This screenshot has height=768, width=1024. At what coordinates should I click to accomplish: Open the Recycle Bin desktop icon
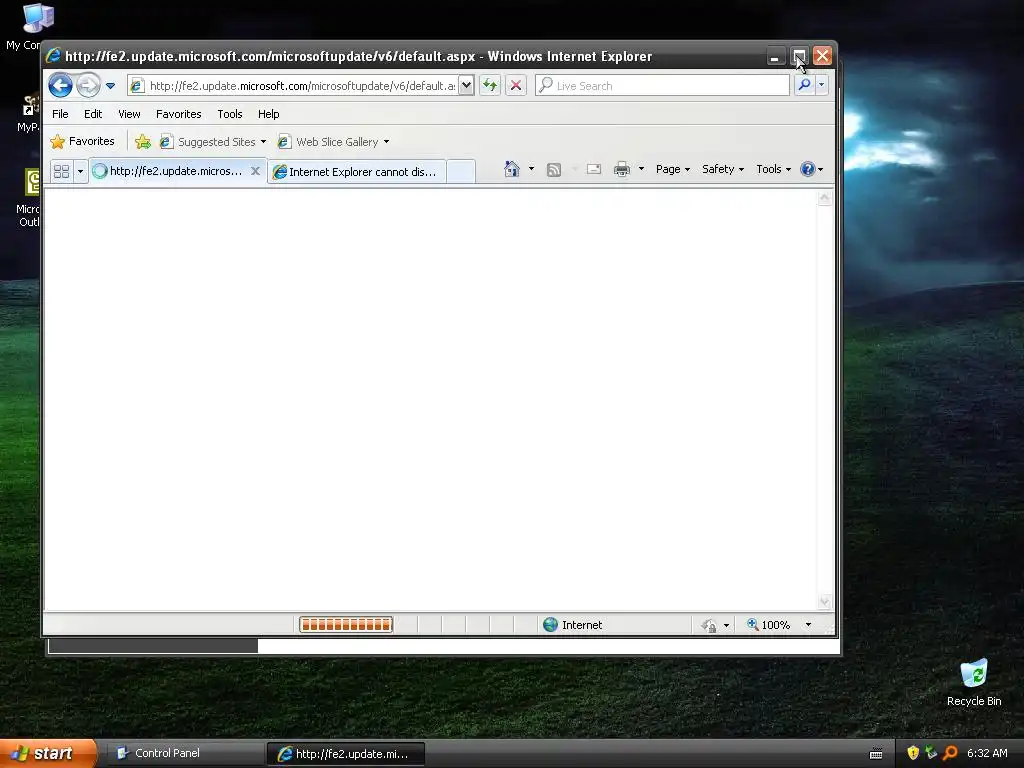tap(974, 682)
